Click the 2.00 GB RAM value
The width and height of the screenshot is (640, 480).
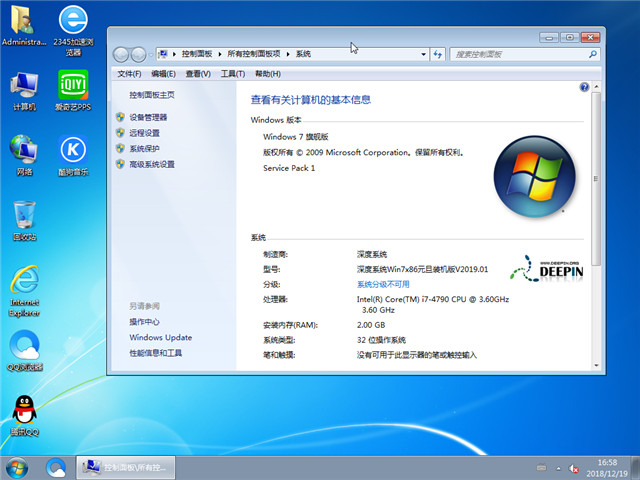(371, 325)
